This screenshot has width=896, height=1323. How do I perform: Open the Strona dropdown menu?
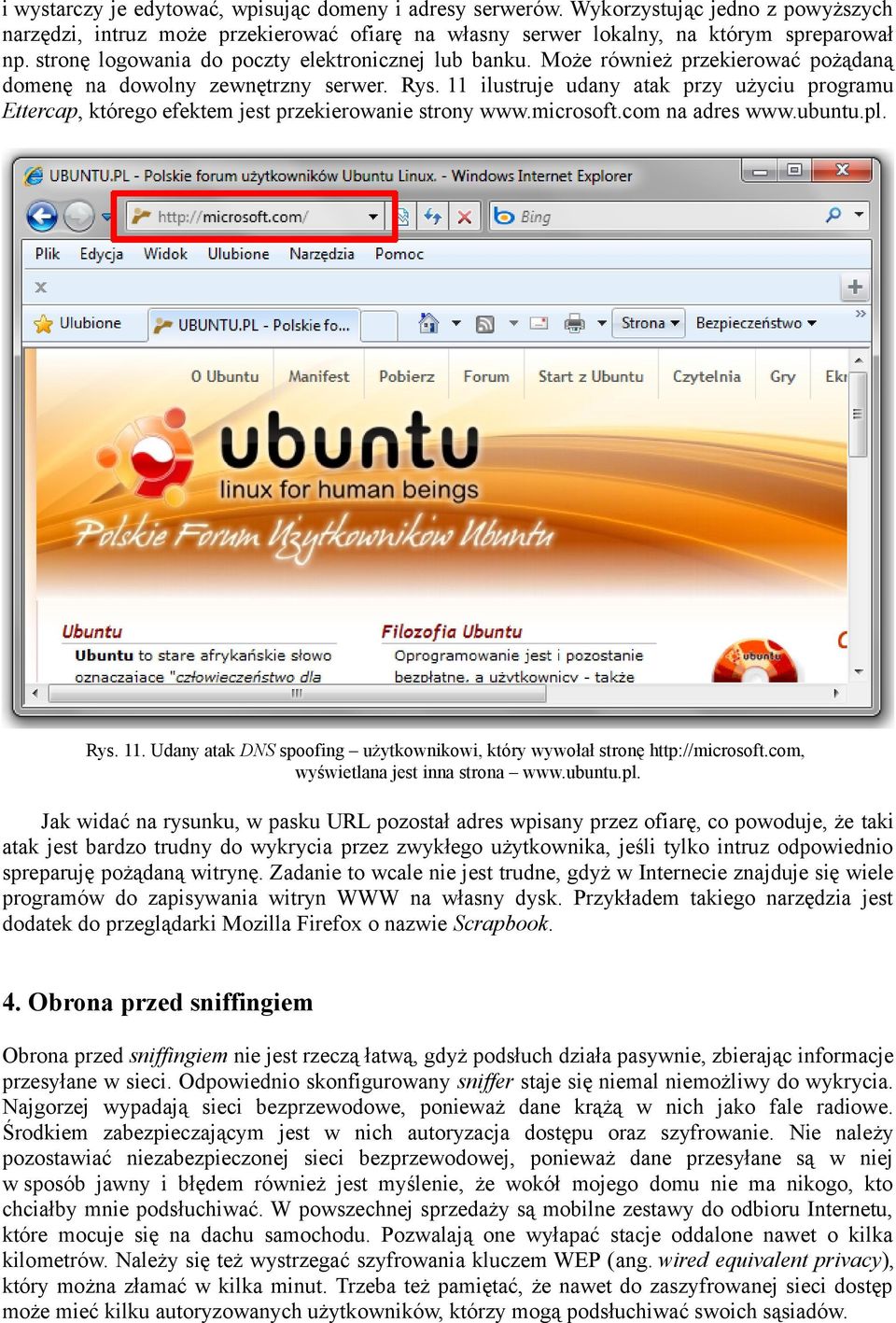click(x=649, y=323)
